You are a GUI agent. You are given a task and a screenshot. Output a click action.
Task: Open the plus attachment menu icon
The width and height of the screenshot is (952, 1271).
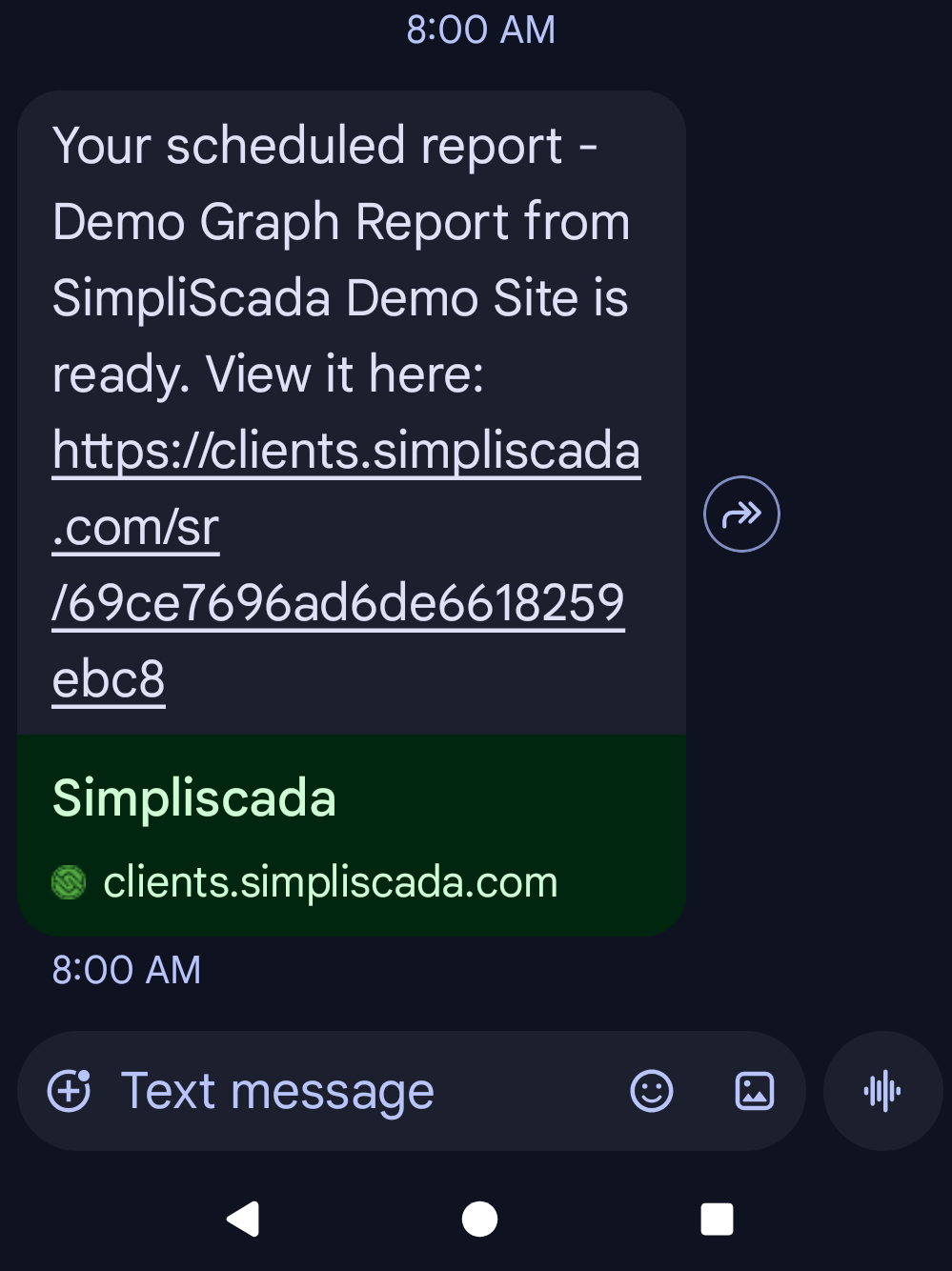pos(70,1091)
